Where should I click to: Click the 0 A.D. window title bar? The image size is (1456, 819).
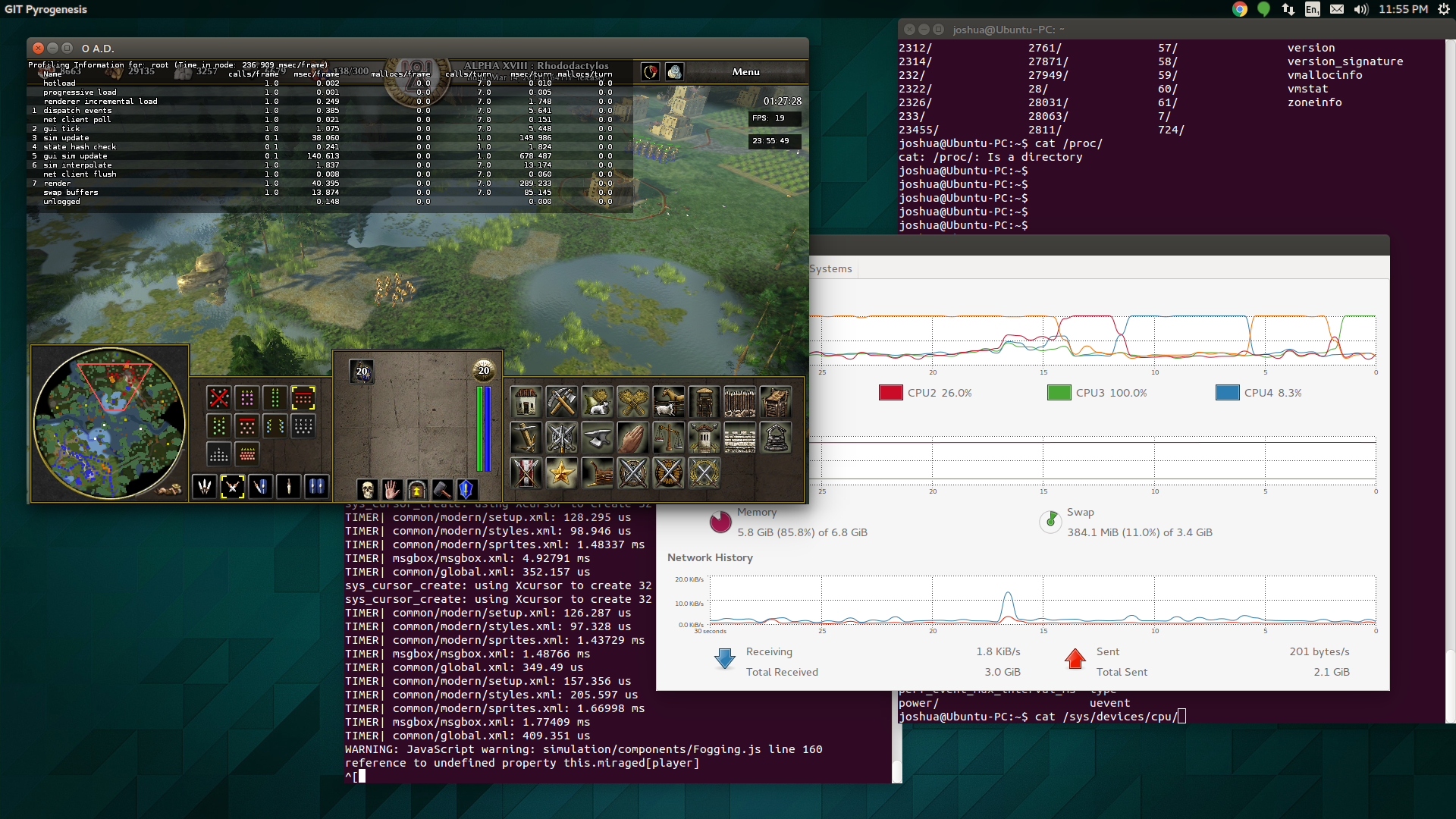coord(417,48)
